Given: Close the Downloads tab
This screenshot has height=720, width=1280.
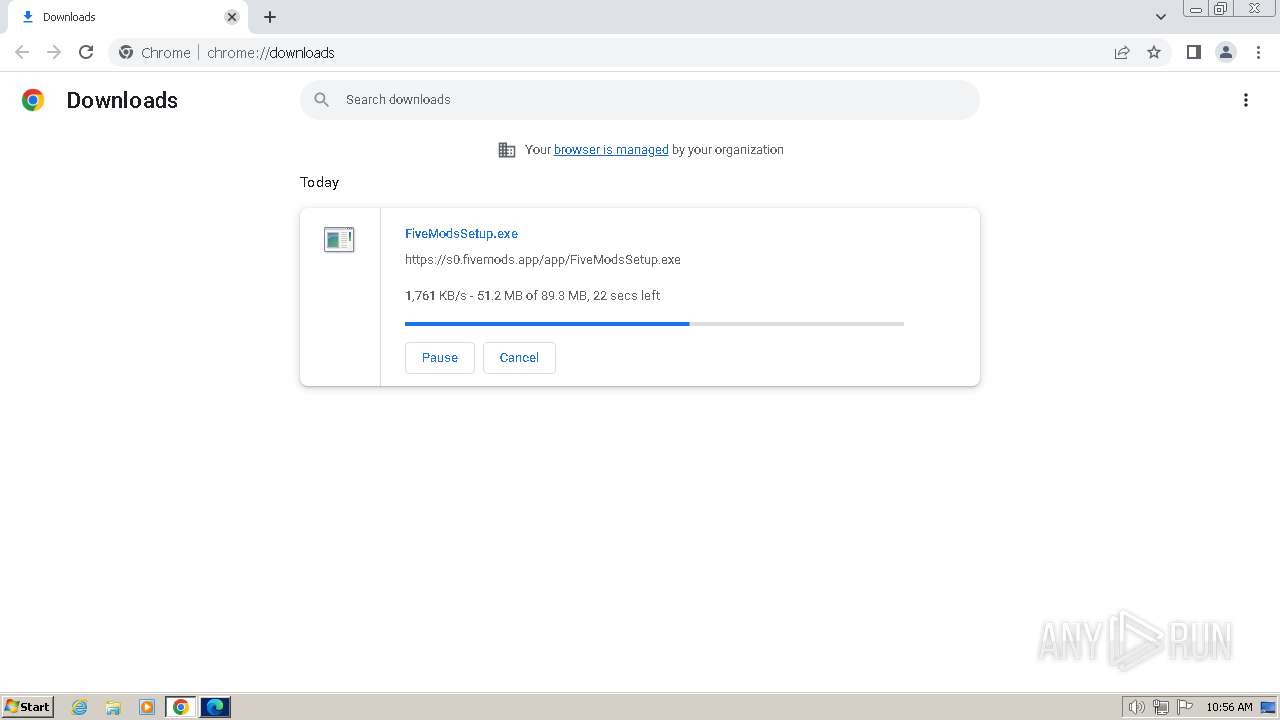Looking at the screenshot, I should pyautogui.click(x=232, y=17).
